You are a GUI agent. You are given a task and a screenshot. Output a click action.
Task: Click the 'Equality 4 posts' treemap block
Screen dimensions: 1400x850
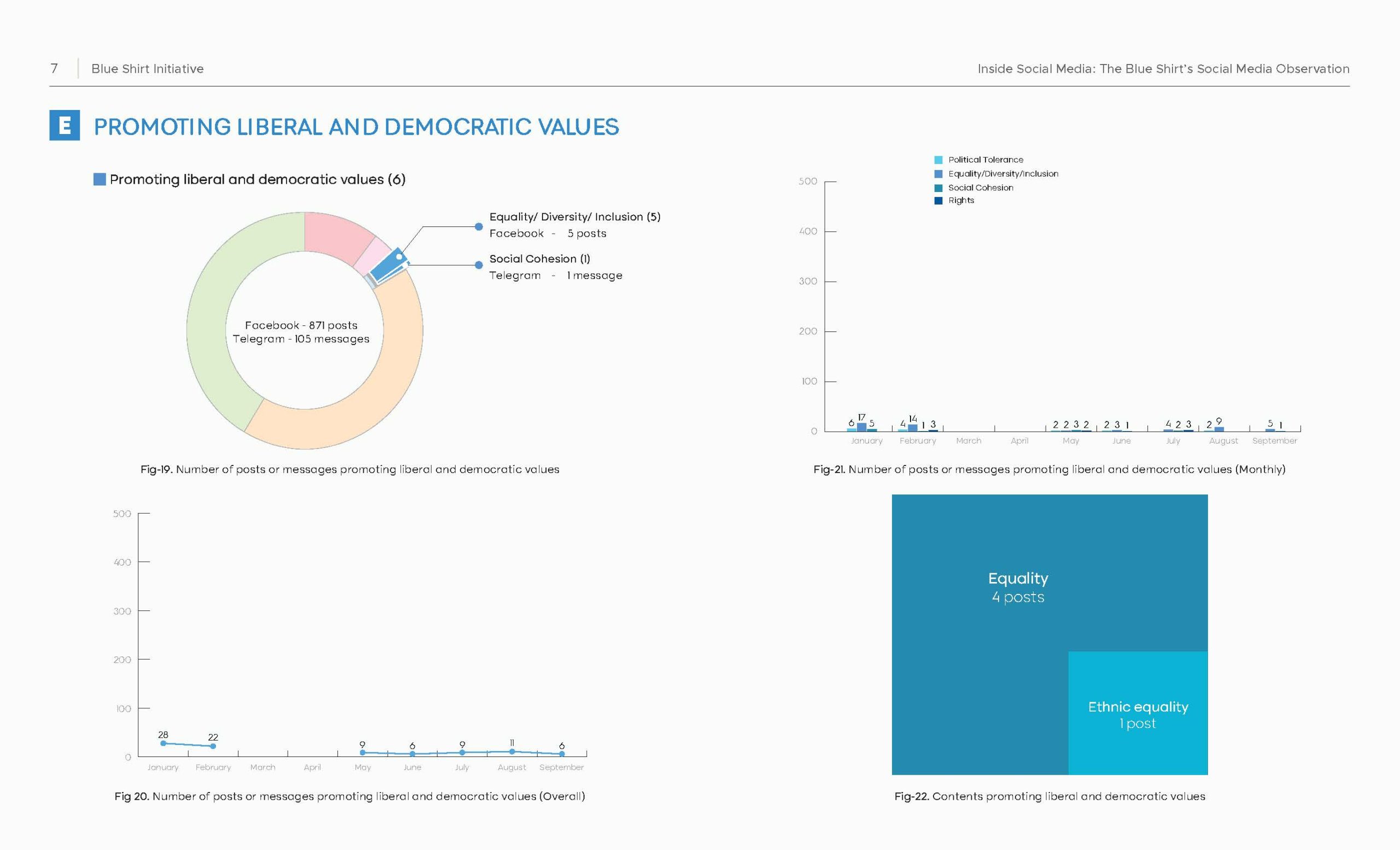pyautogui.click(x=1018, y=587)
